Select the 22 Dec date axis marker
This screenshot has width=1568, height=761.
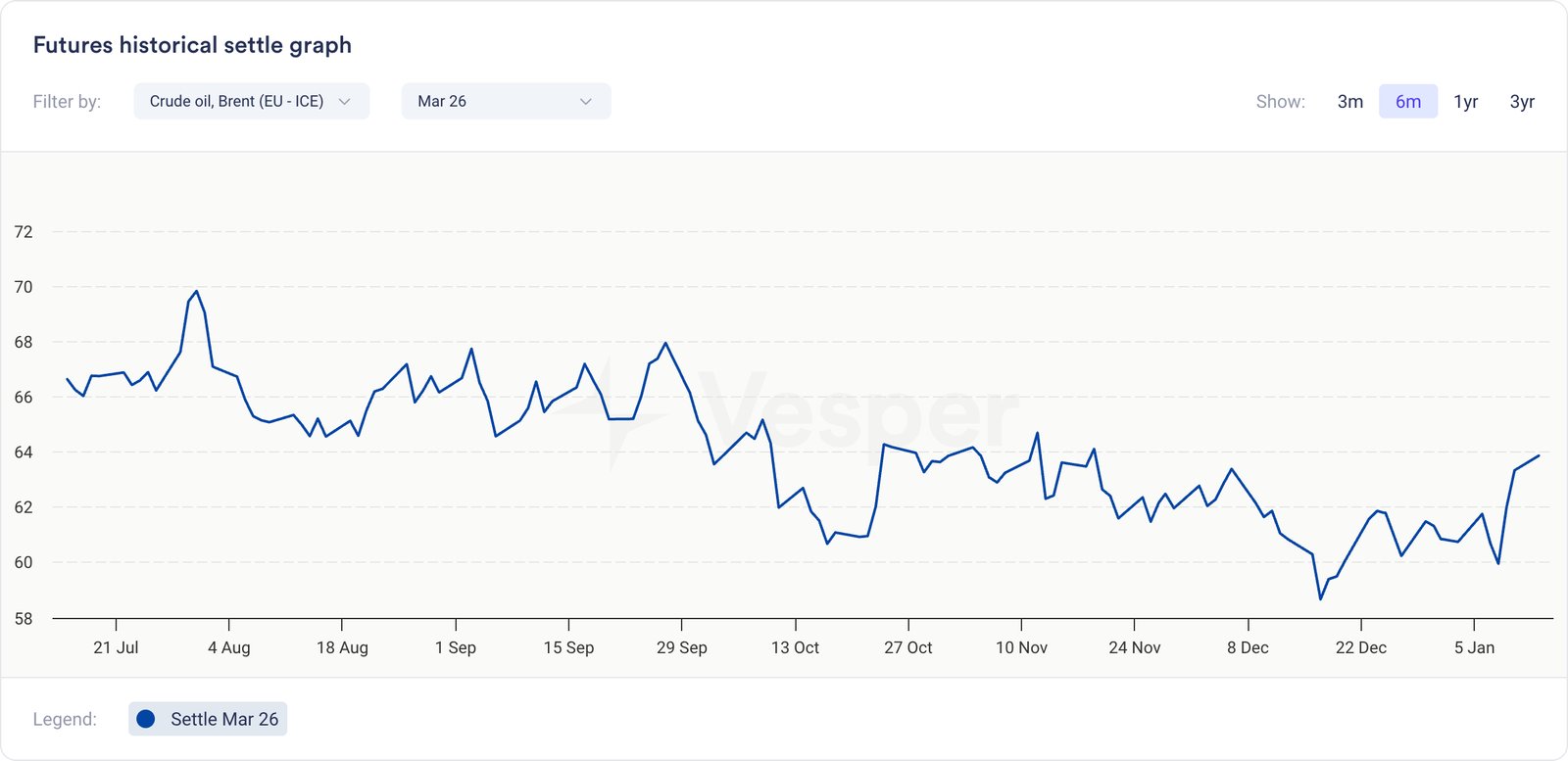point(1360,647)
